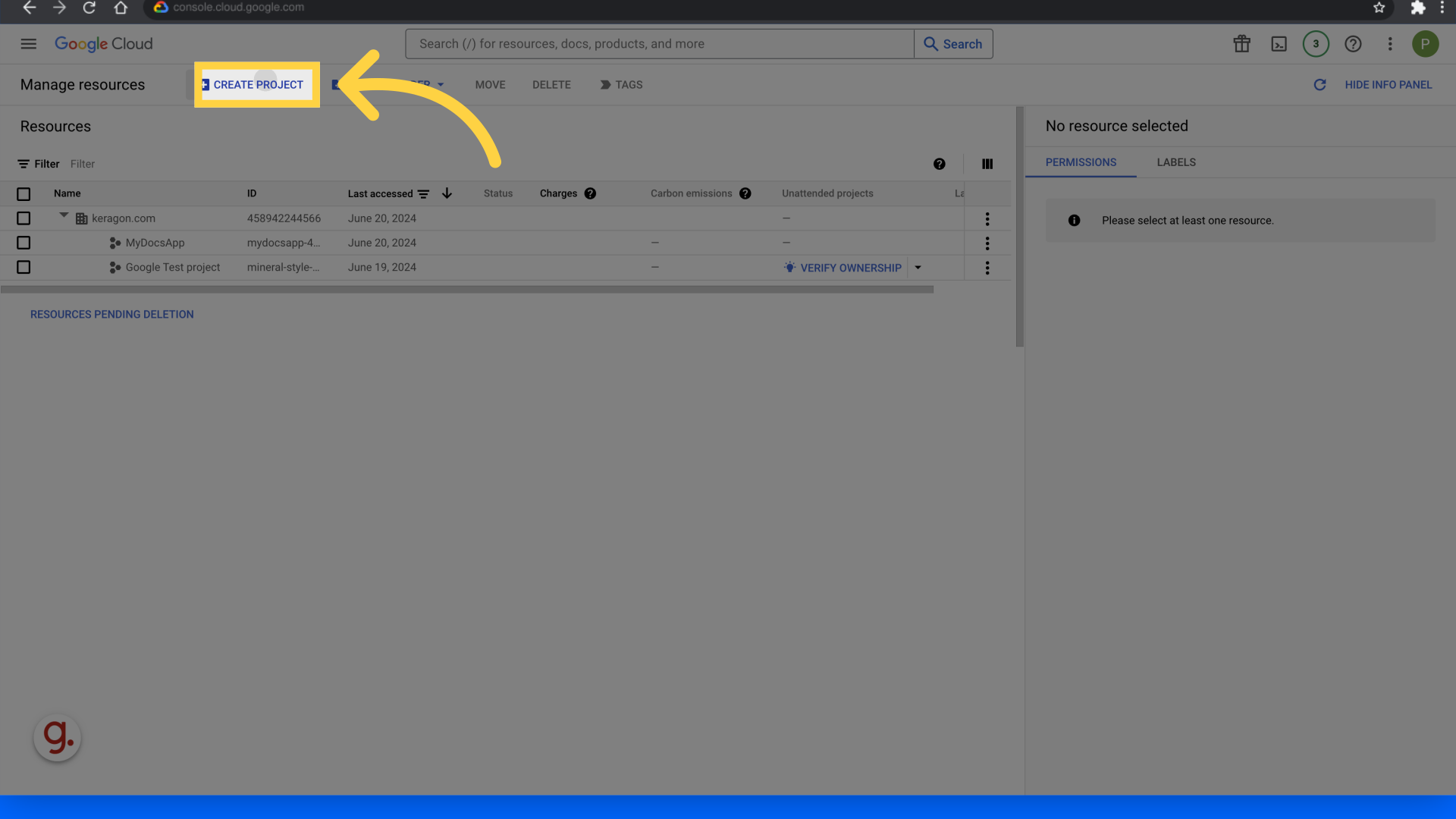Screen dimensions: 1456x819
Task: Open the Tags toolbar item
Action: click(x=621, y=85)
